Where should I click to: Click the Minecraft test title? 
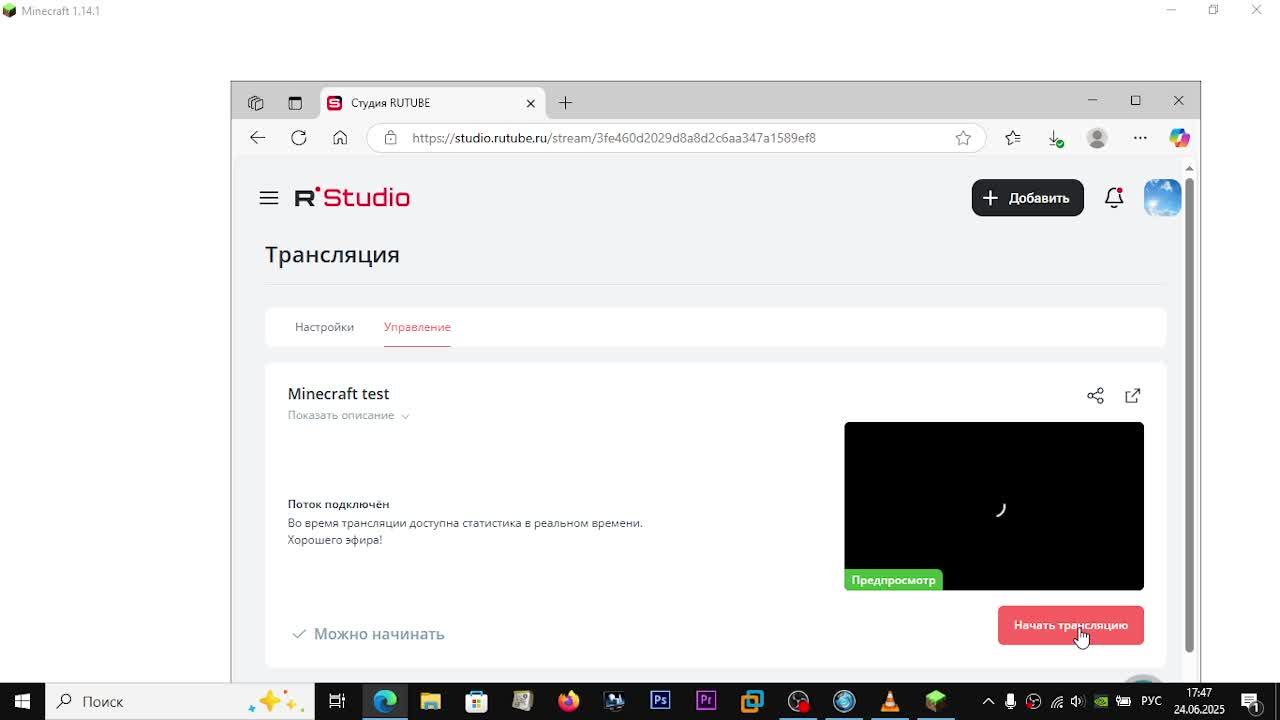click(x=338, y=394)
